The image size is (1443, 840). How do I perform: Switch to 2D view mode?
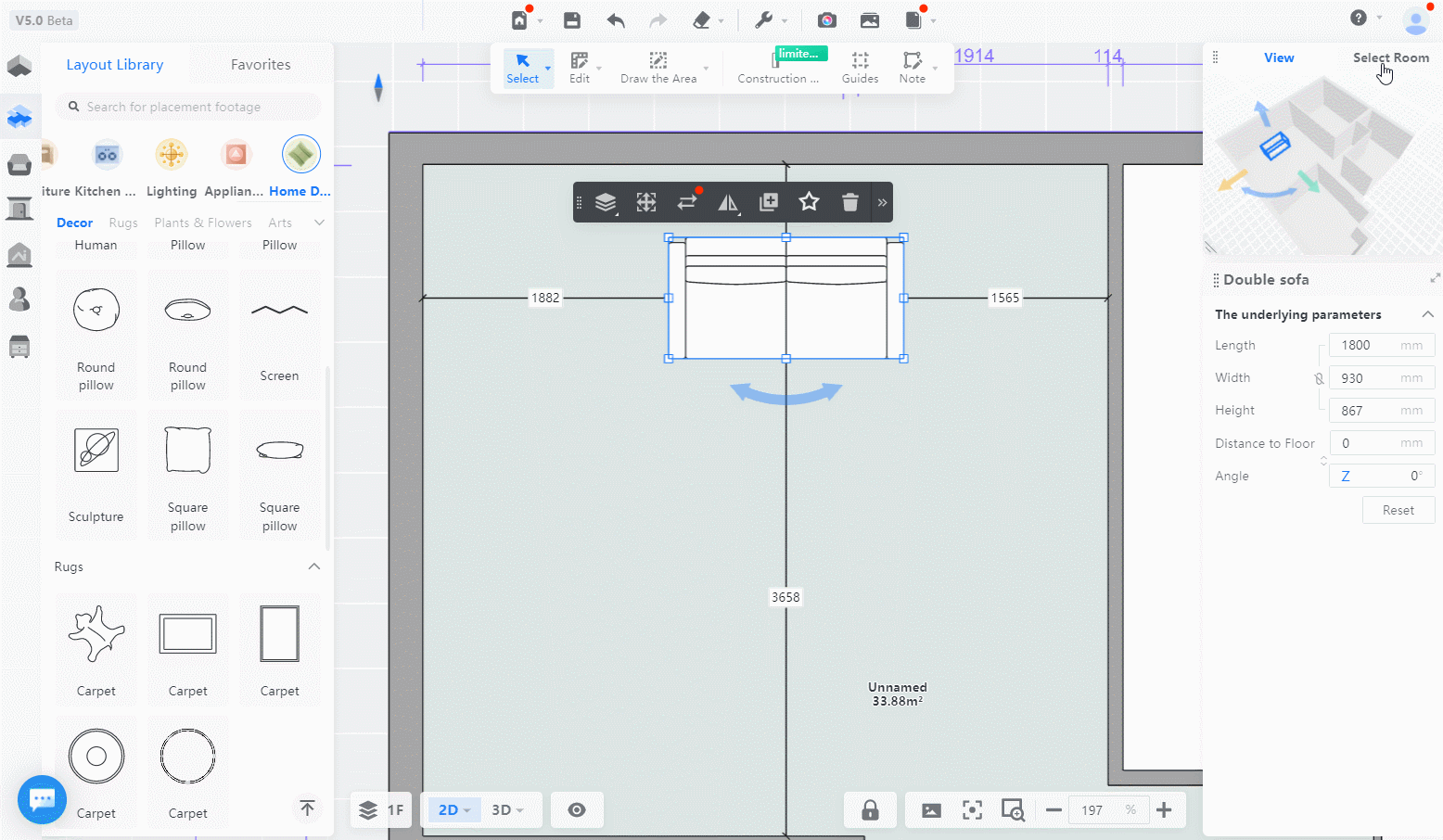pos(449,810)
